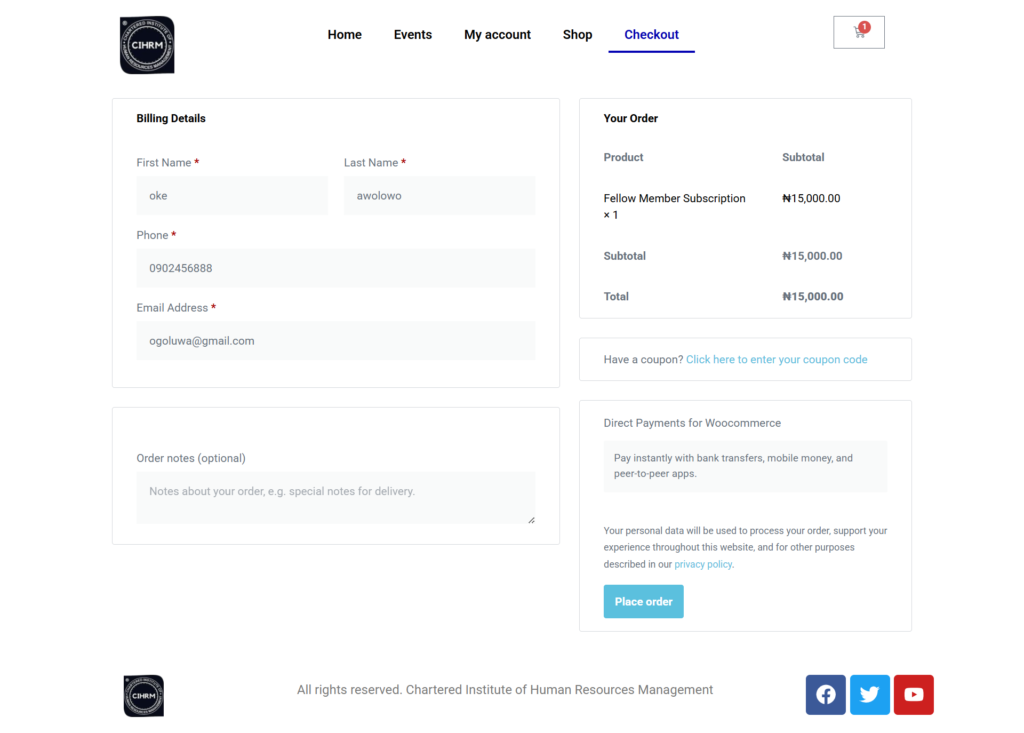1024x733 pixels.
Task: Click the Place order button
Action: (x=643, y=602)
